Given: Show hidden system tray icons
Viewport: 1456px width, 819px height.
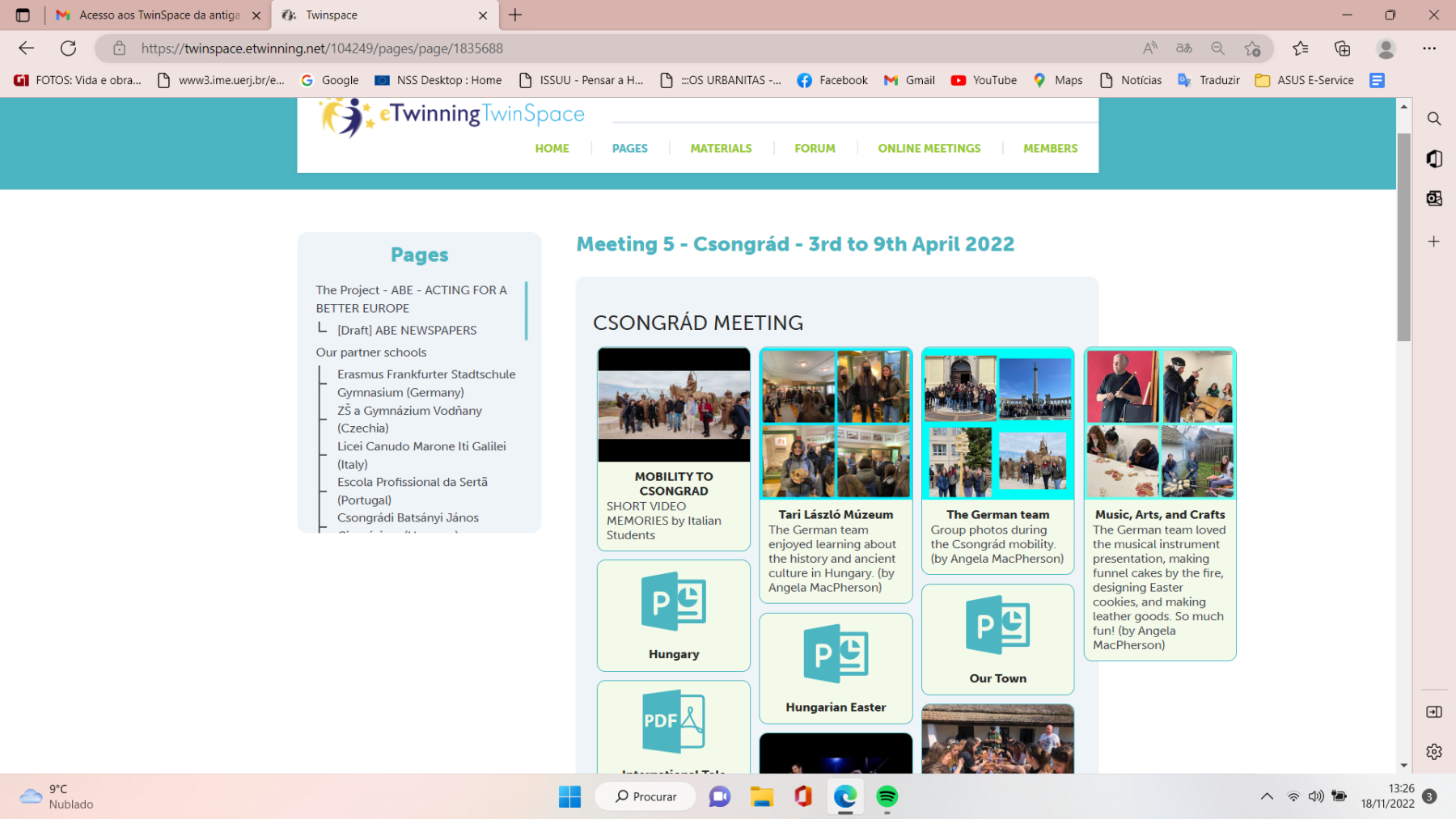Looking at the screenshot, I should (1267, 796).
